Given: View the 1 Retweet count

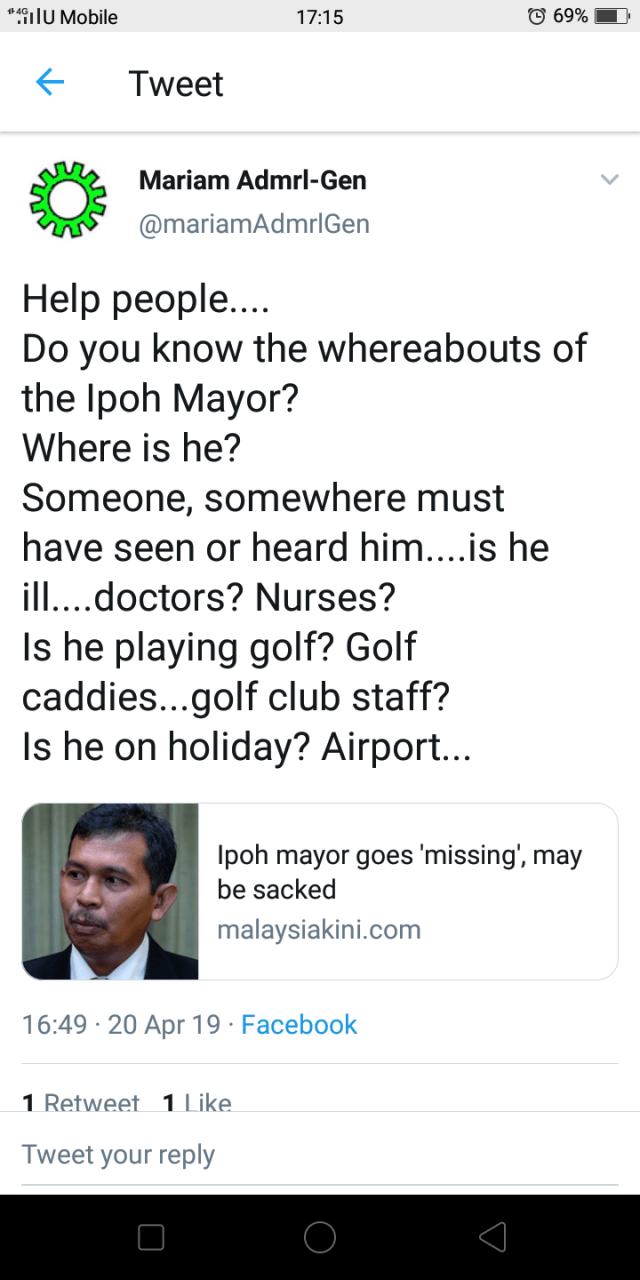Looking at the screenshot, I should [x=80, y=1101].
